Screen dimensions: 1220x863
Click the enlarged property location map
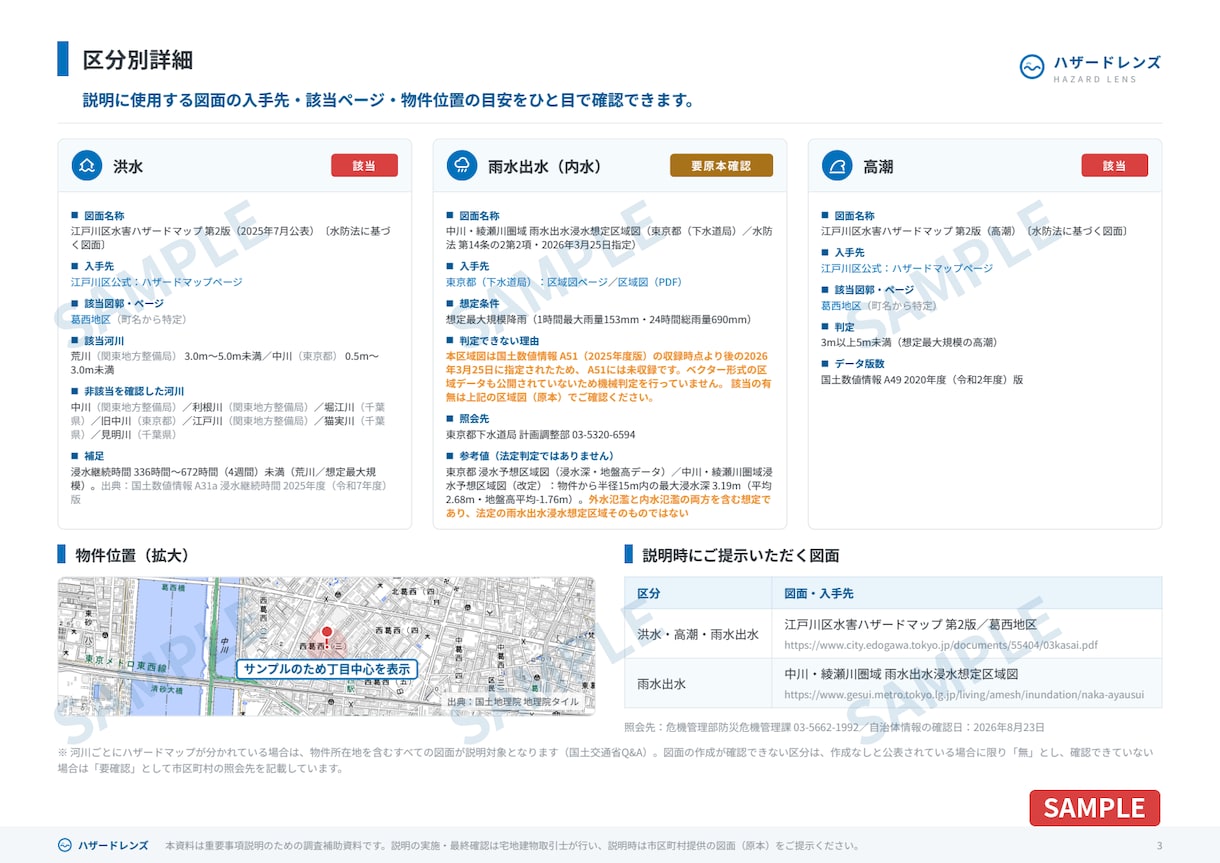click(326, 646)
